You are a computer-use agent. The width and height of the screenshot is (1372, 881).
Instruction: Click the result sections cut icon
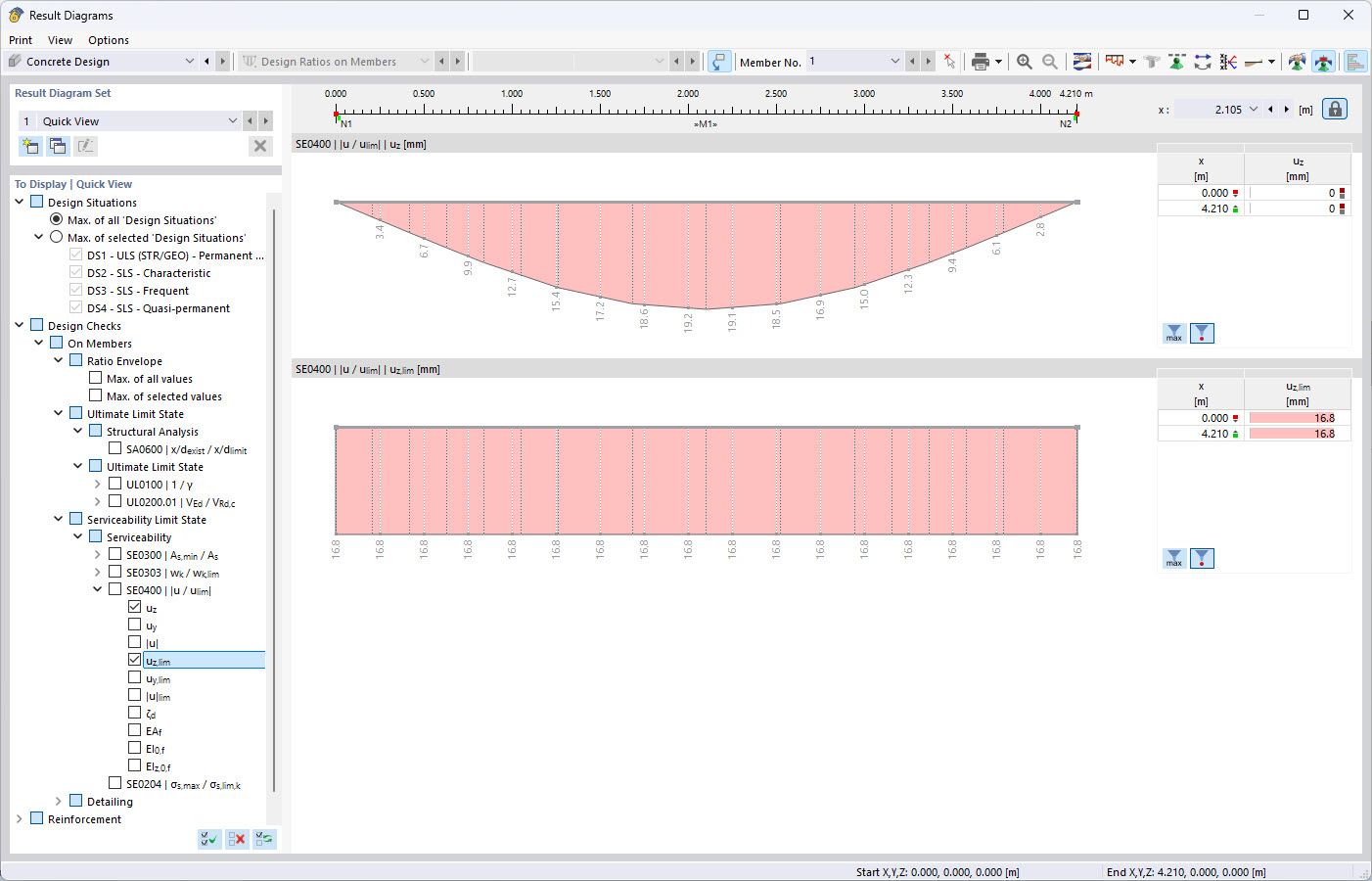pos(1228,62)
